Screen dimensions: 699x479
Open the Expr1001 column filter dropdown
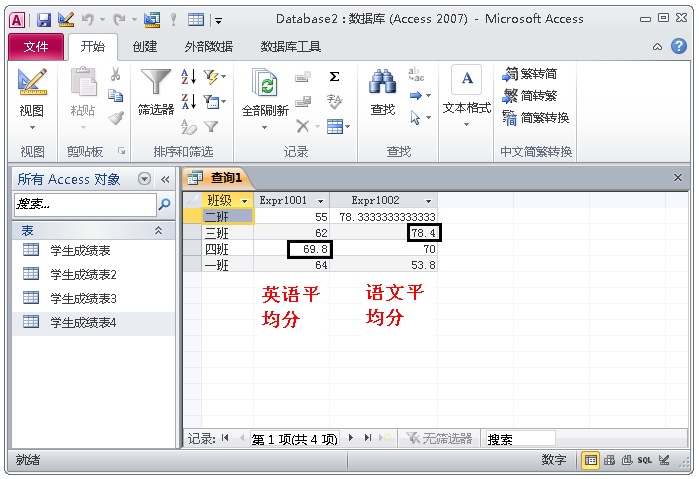tap(320, 201)
